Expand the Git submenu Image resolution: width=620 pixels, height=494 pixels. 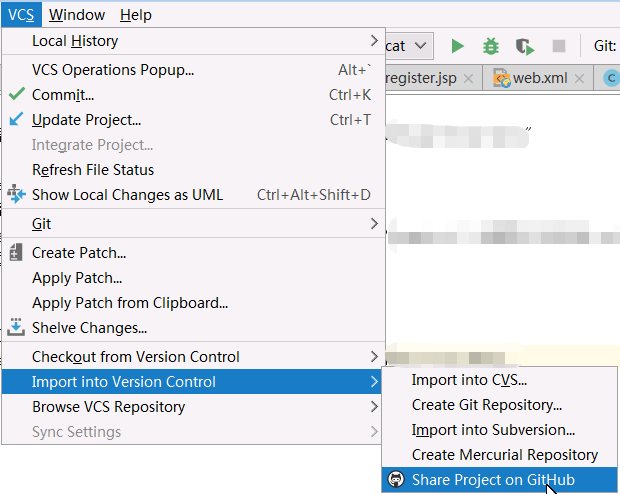click(x=374, y=223)
